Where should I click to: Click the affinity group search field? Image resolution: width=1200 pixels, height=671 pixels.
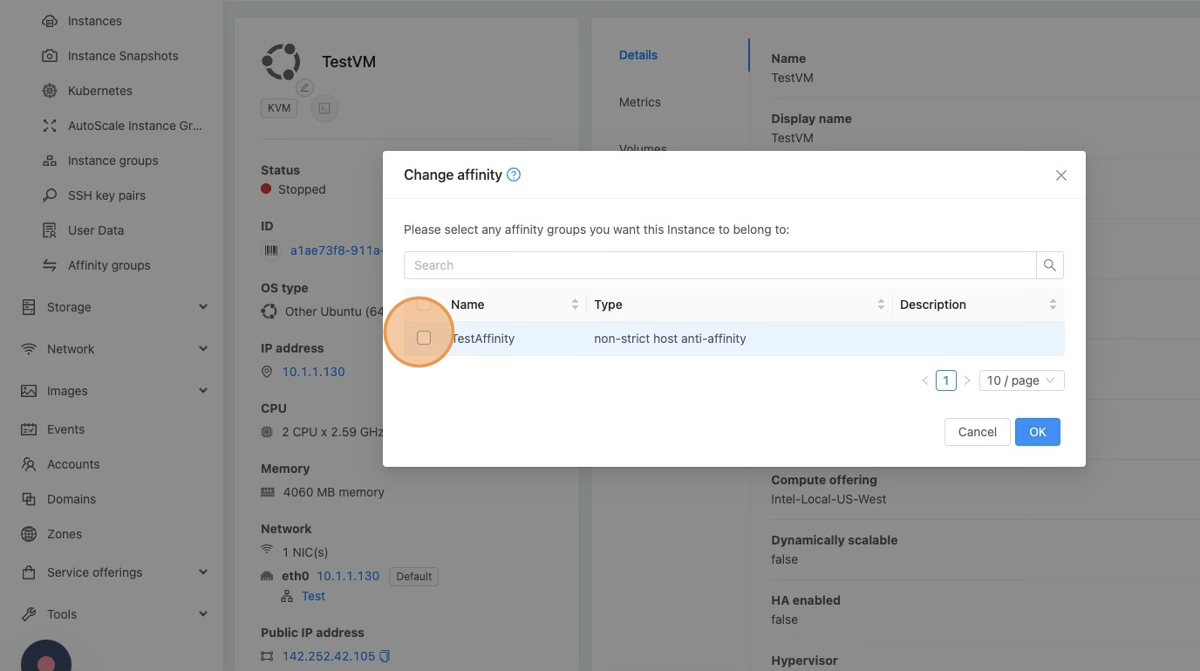(720, 265)
